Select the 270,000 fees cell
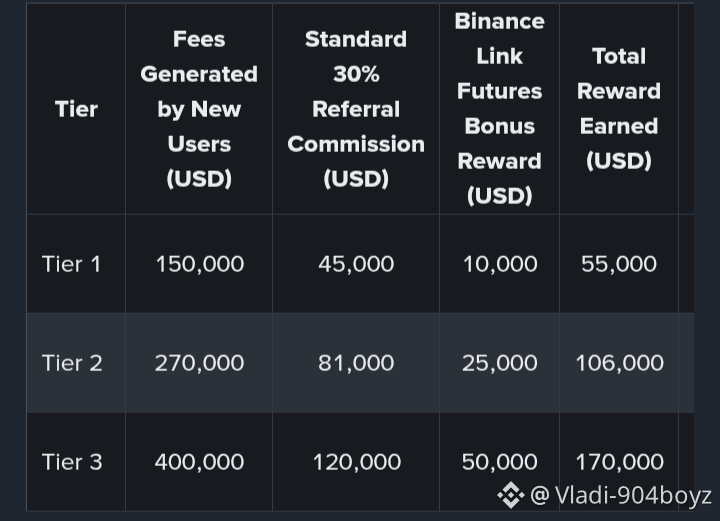The image size is (720, 521). click(x=199, y=364)
